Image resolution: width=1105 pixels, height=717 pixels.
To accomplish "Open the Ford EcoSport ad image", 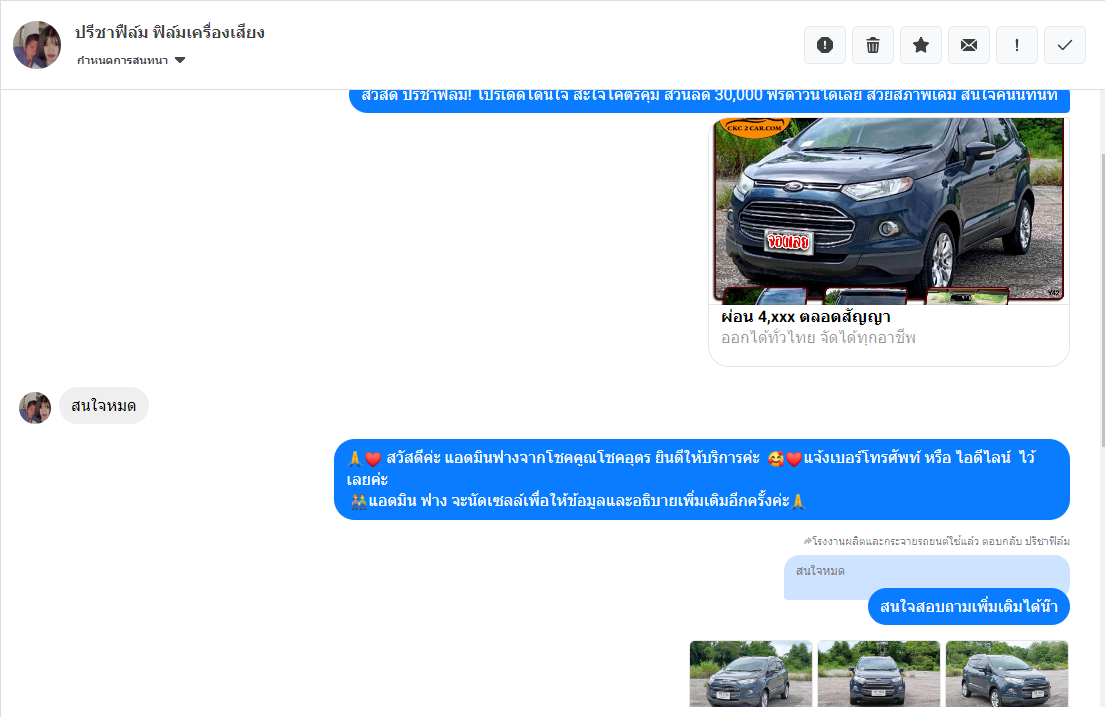I will click(889, 211).
